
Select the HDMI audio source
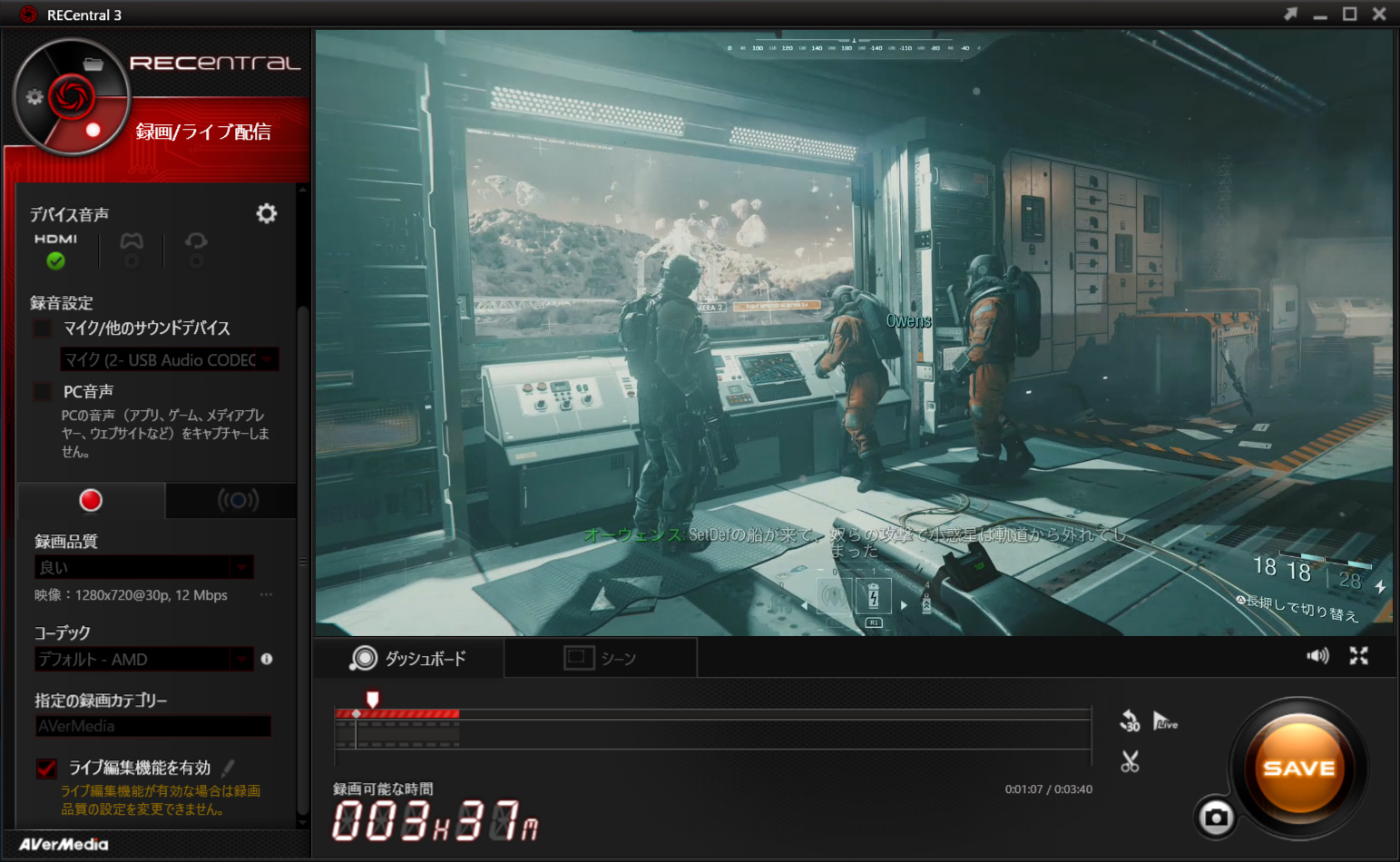pos(55,250)
